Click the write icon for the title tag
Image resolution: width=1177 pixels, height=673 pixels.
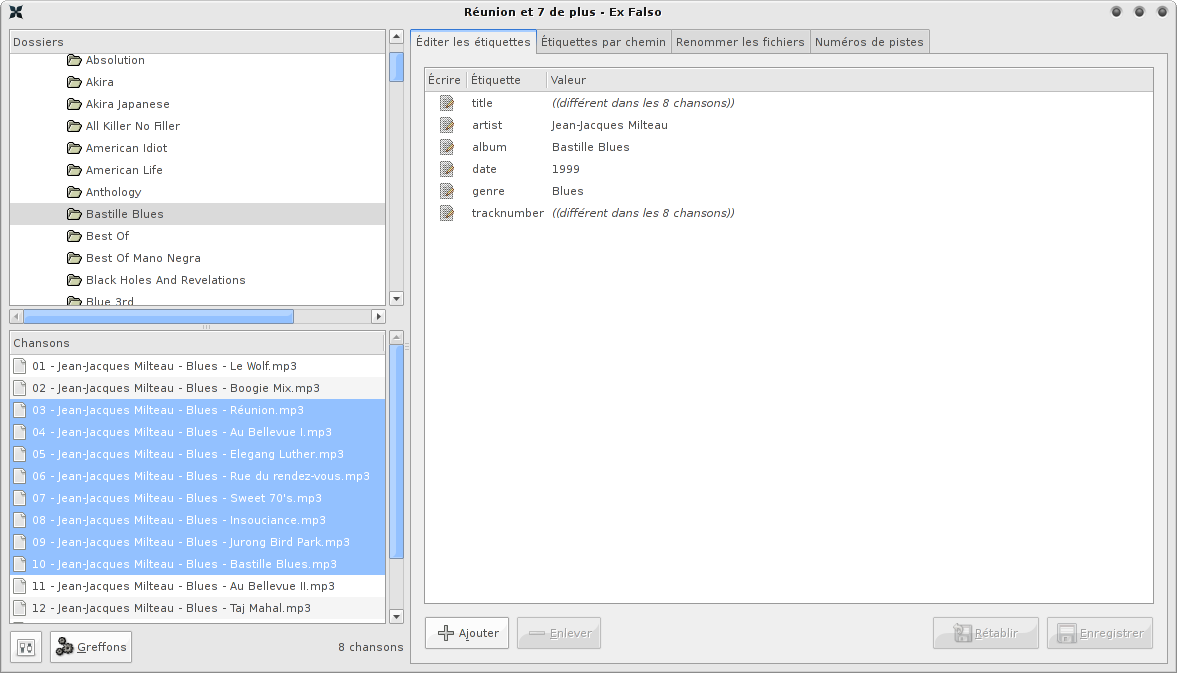[447, 103]
